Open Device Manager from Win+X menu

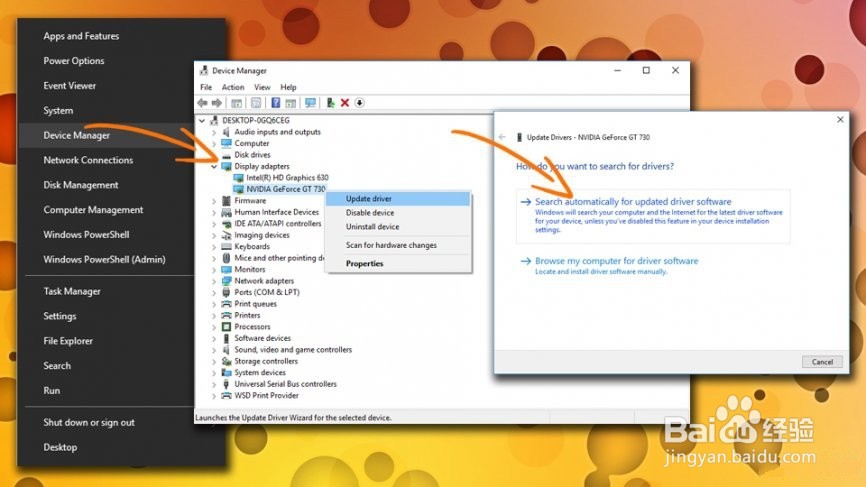point(107,135)
